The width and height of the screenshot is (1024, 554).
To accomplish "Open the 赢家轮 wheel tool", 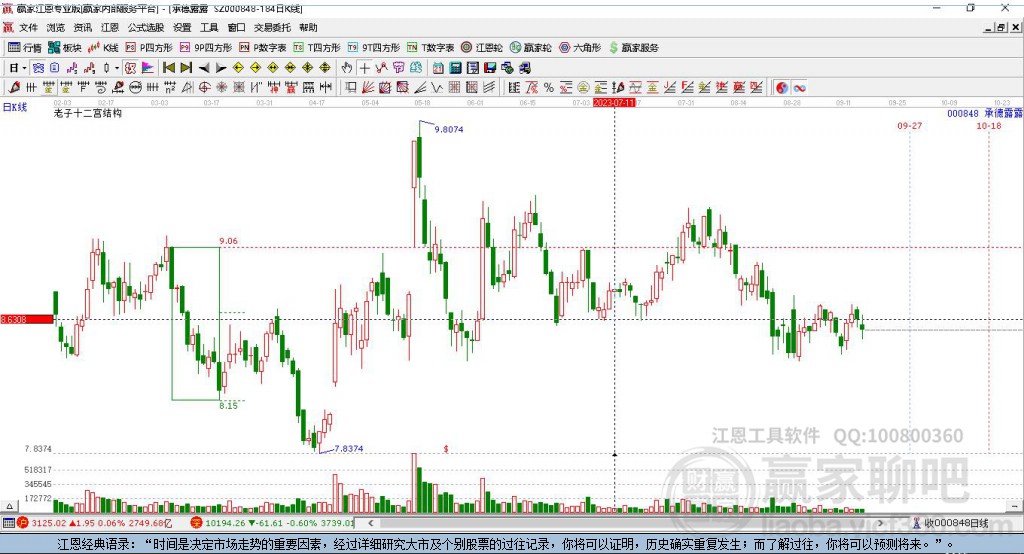I will pyautogui.click(x=530, y=48).
